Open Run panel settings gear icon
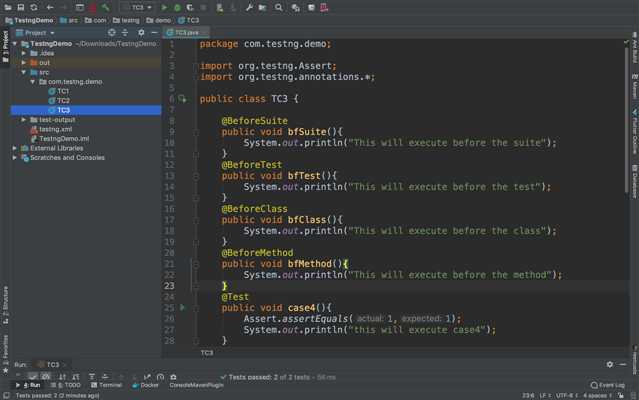Screen dimensions: 639x400 coord(610,365)
